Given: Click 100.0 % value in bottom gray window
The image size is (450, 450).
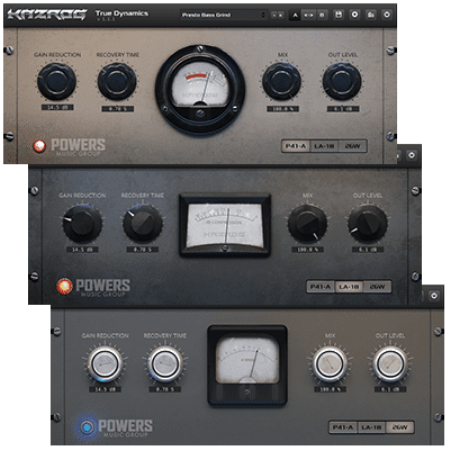Looking at the screenshot, I should click(x=330, y=389).
